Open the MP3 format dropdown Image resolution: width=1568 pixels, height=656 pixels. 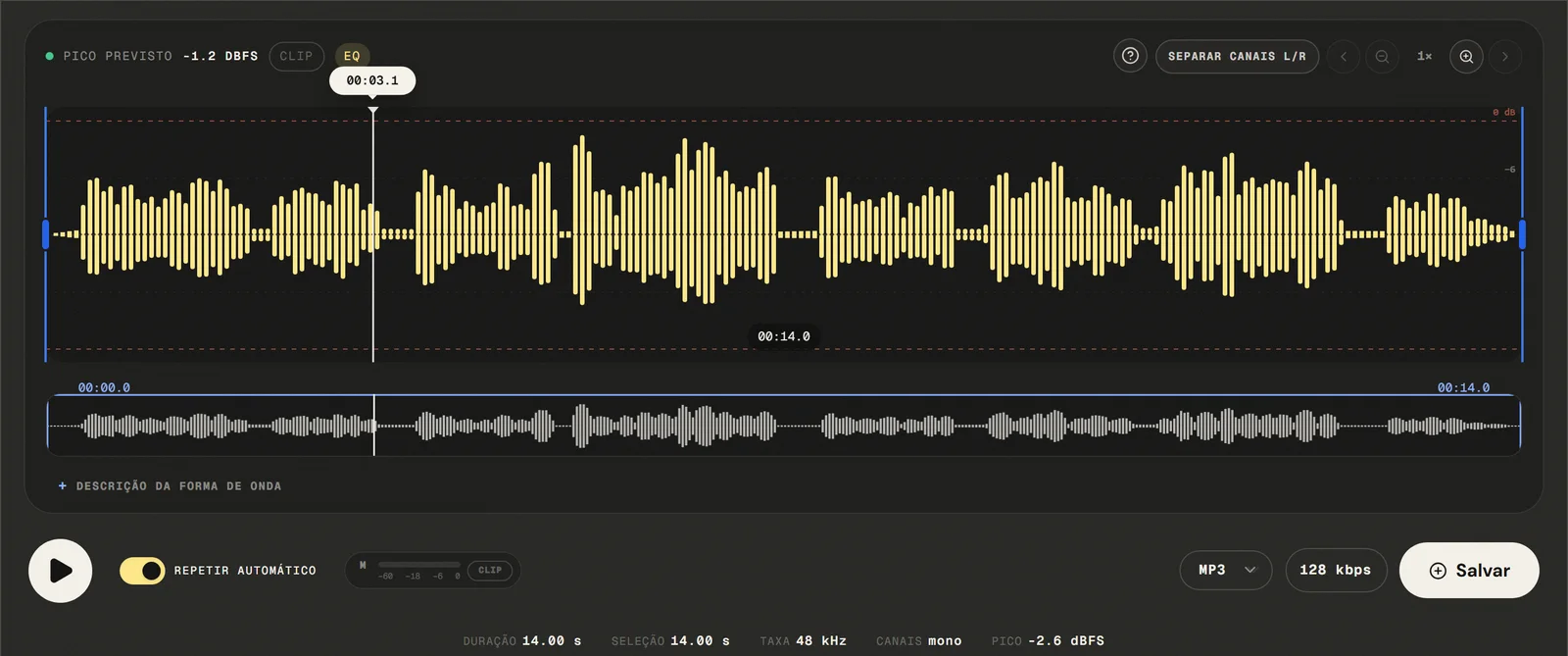[1226, 570]
